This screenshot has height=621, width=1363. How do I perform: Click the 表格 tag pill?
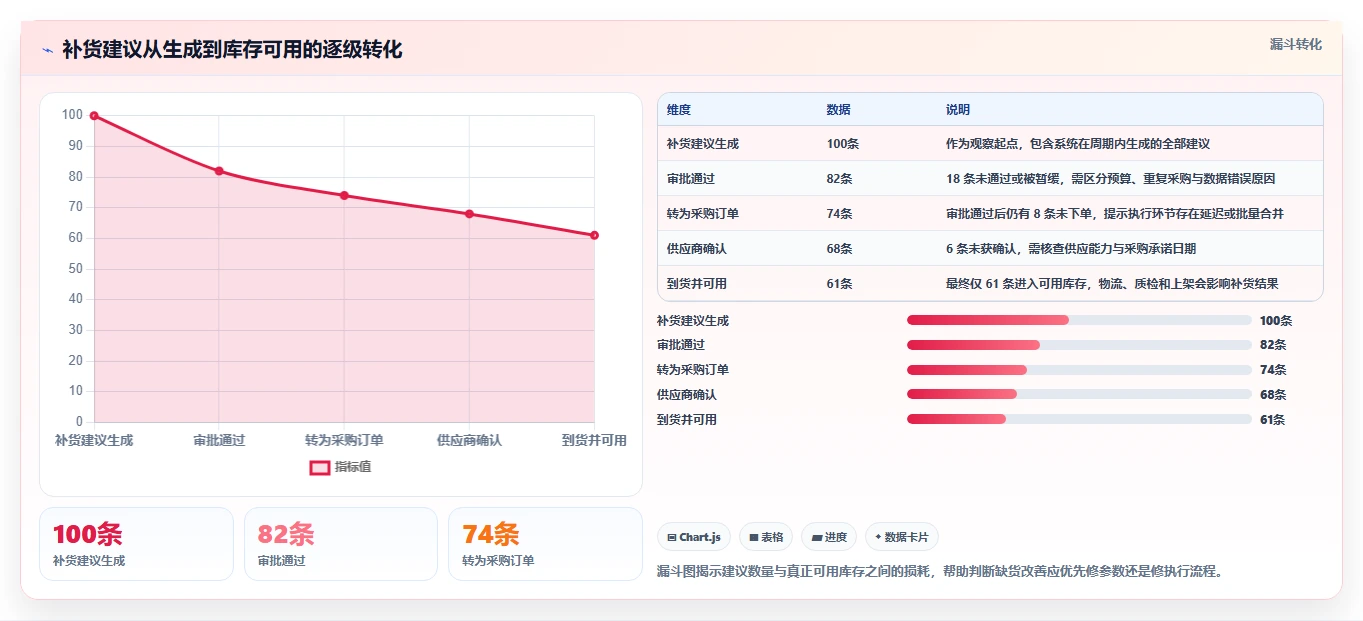coord(766,537)
